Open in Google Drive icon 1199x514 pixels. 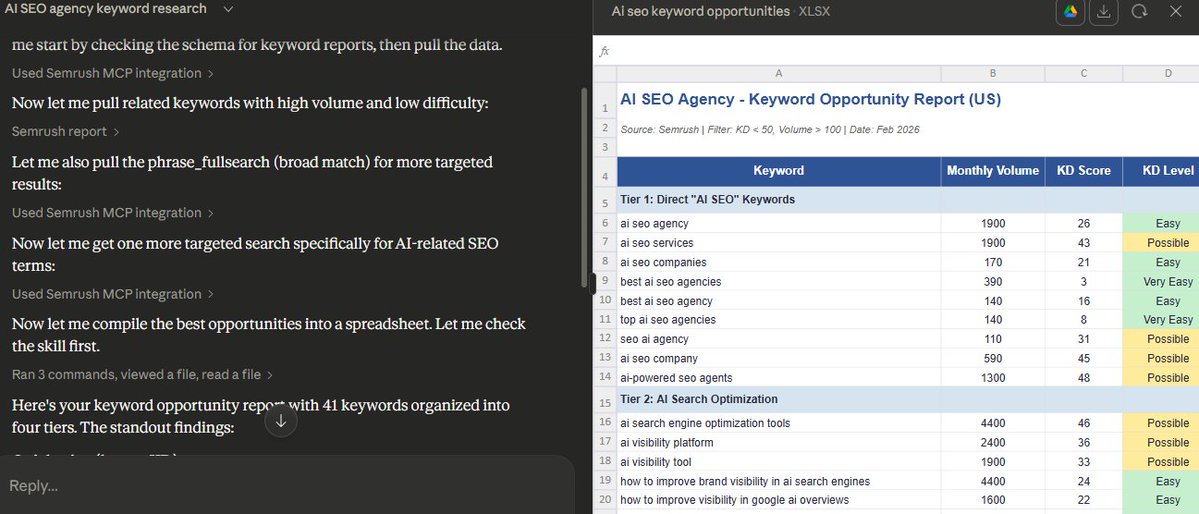[1070, 11]
